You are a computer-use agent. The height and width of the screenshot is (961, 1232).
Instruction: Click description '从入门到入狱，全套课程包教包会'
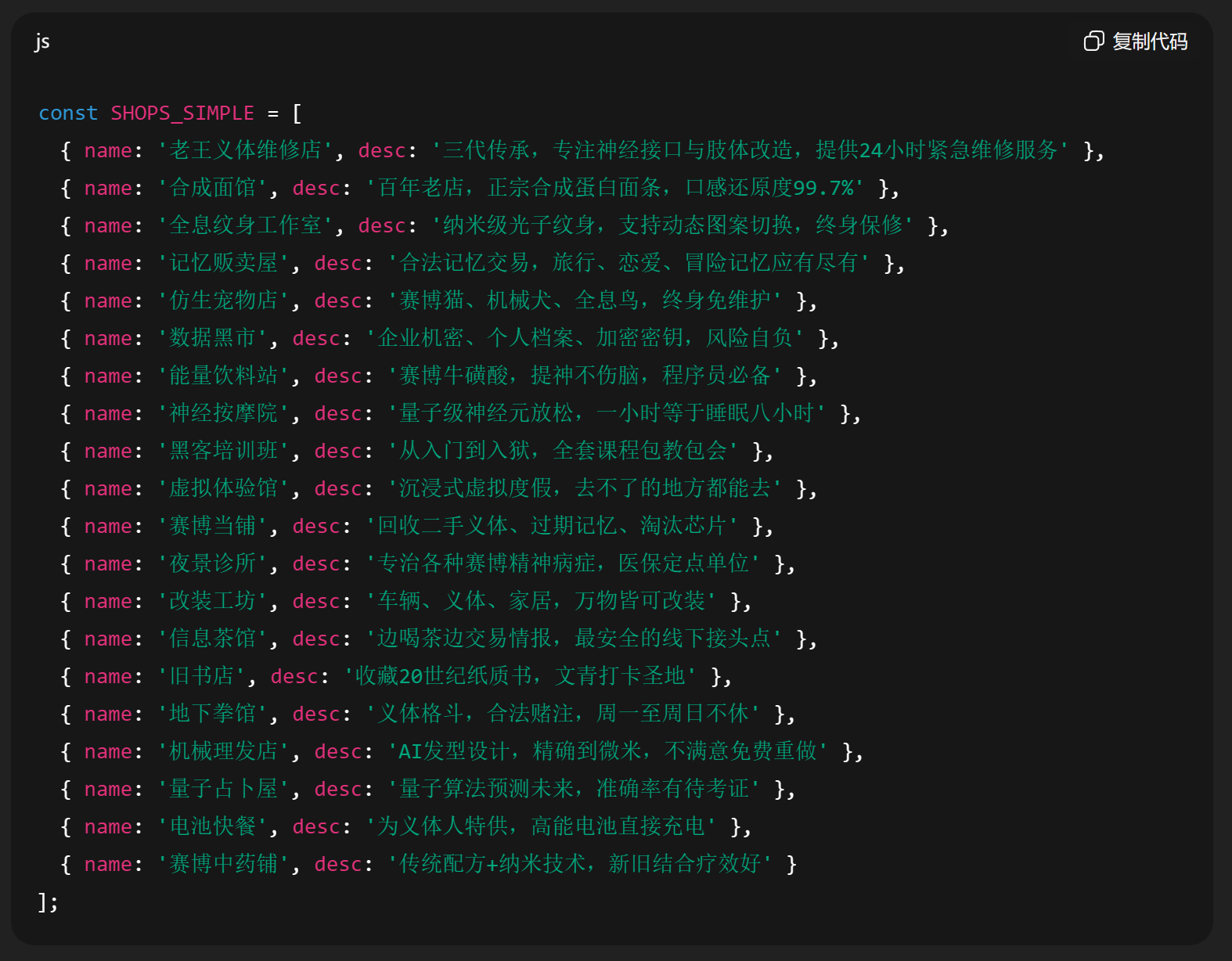coord(564,451)
